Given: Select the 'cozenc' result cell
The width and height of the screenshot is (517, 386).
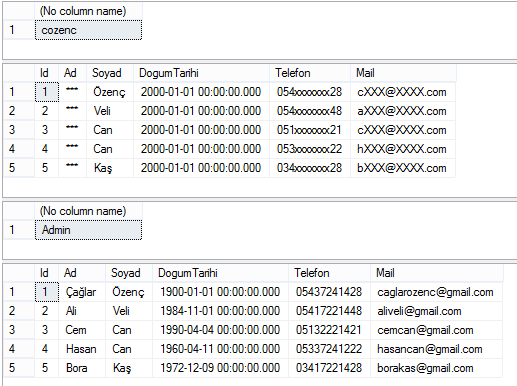Looking at the screenshot, I should pos(88,30).
